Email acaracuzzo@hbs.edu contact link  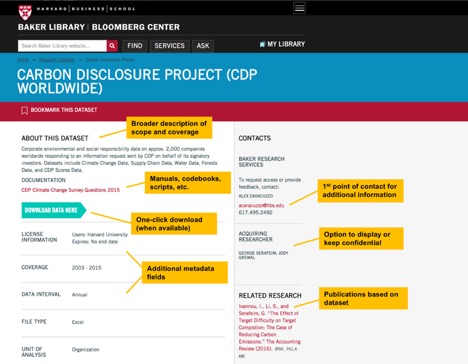[261, 205]
